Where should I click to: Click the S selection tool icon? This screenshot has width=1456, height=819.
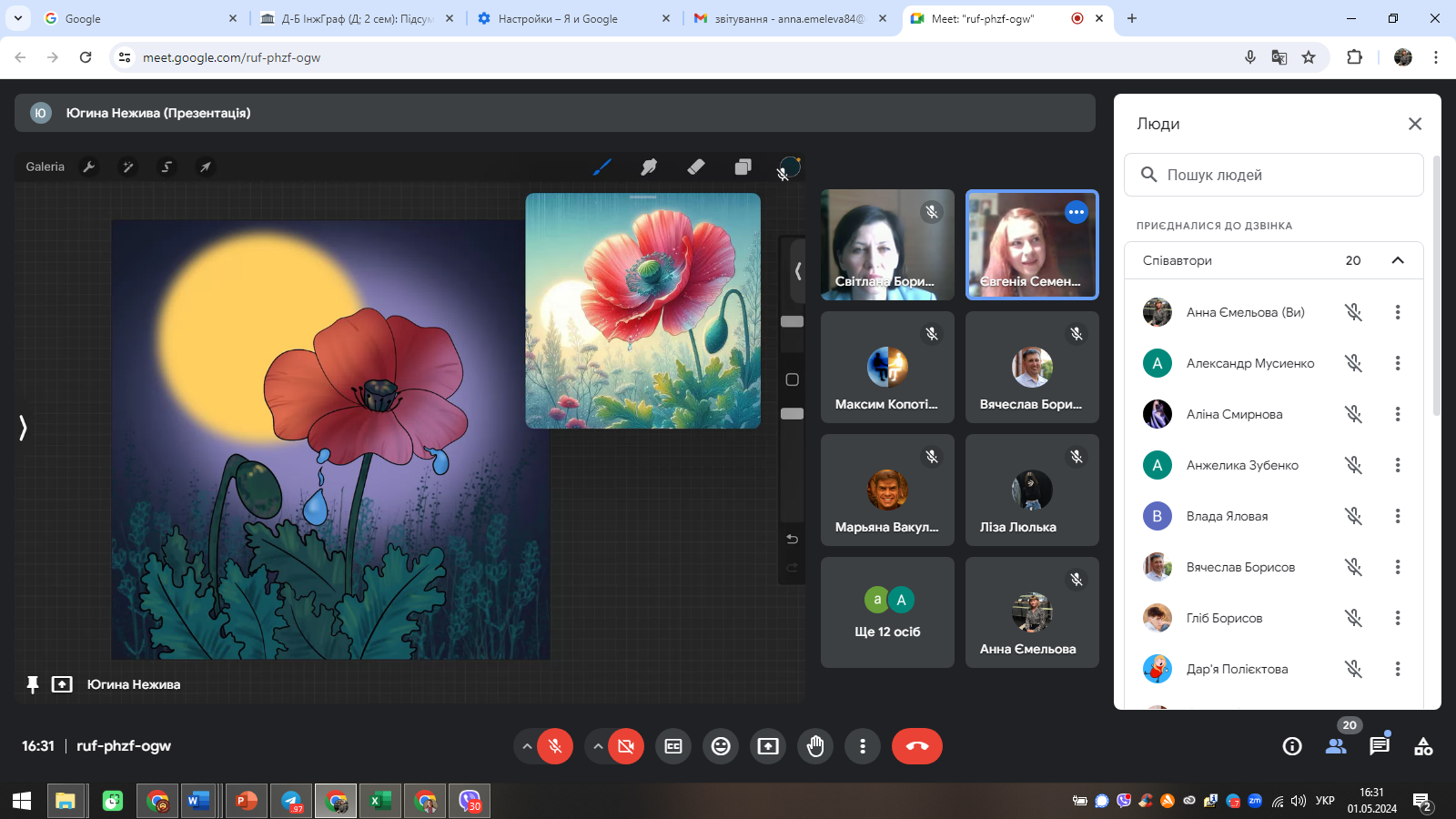167,167
